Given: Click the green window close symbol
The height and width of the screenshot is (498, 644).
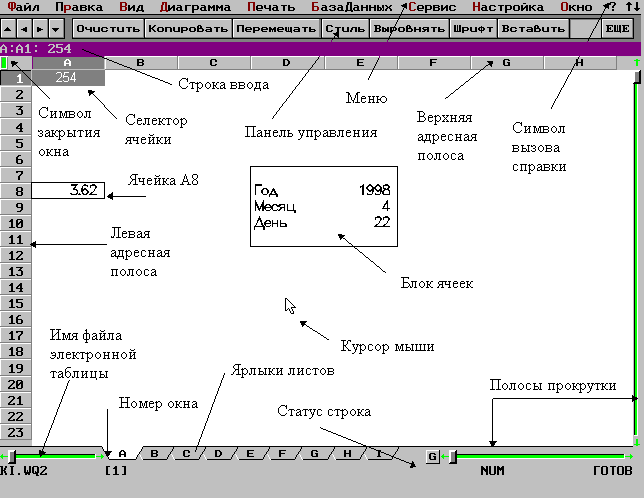Looking at the screenshot, I should pos(4,63).
